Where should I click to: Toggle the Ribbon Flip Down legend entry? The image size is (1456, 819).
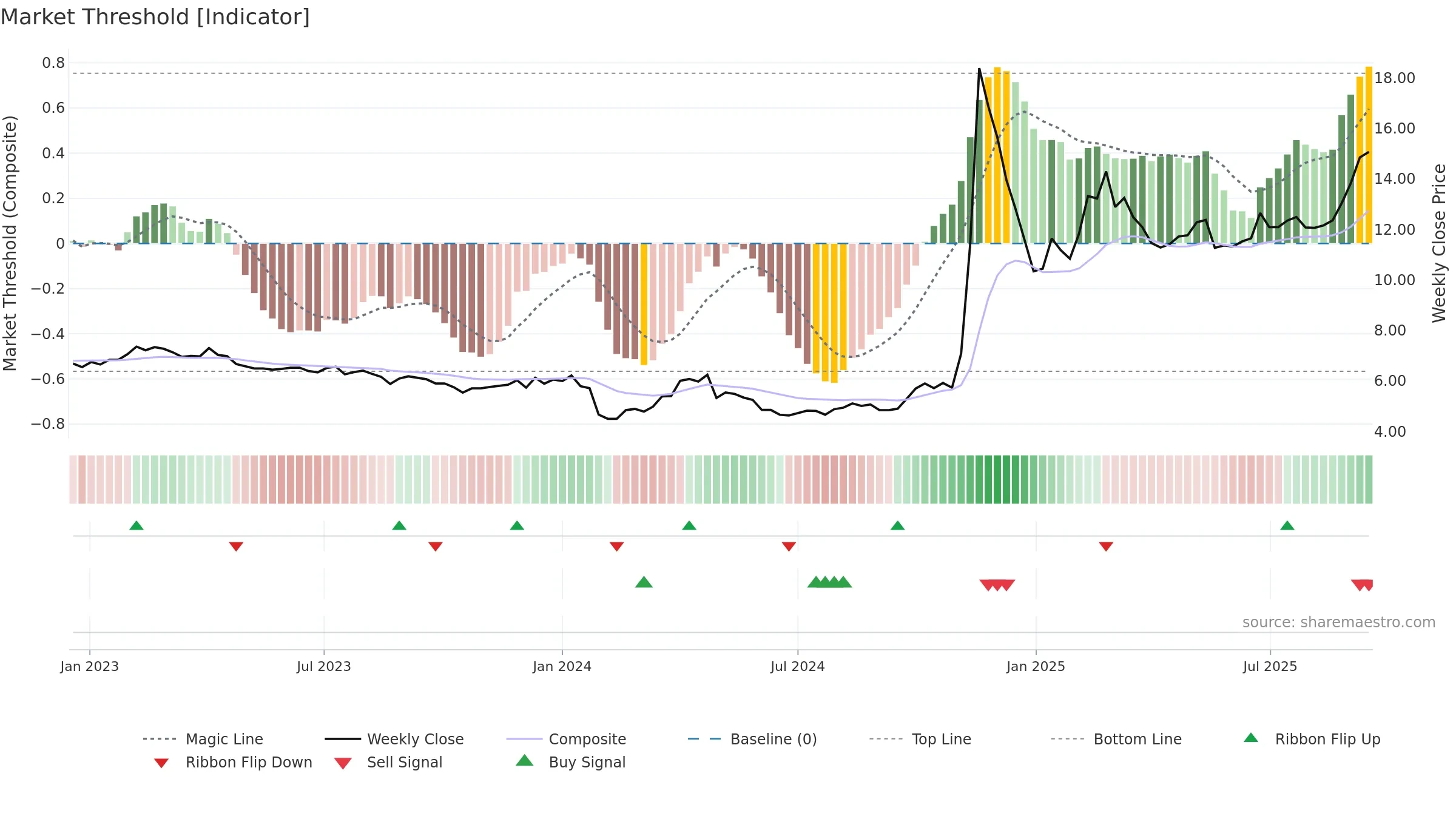pos(233,762)
